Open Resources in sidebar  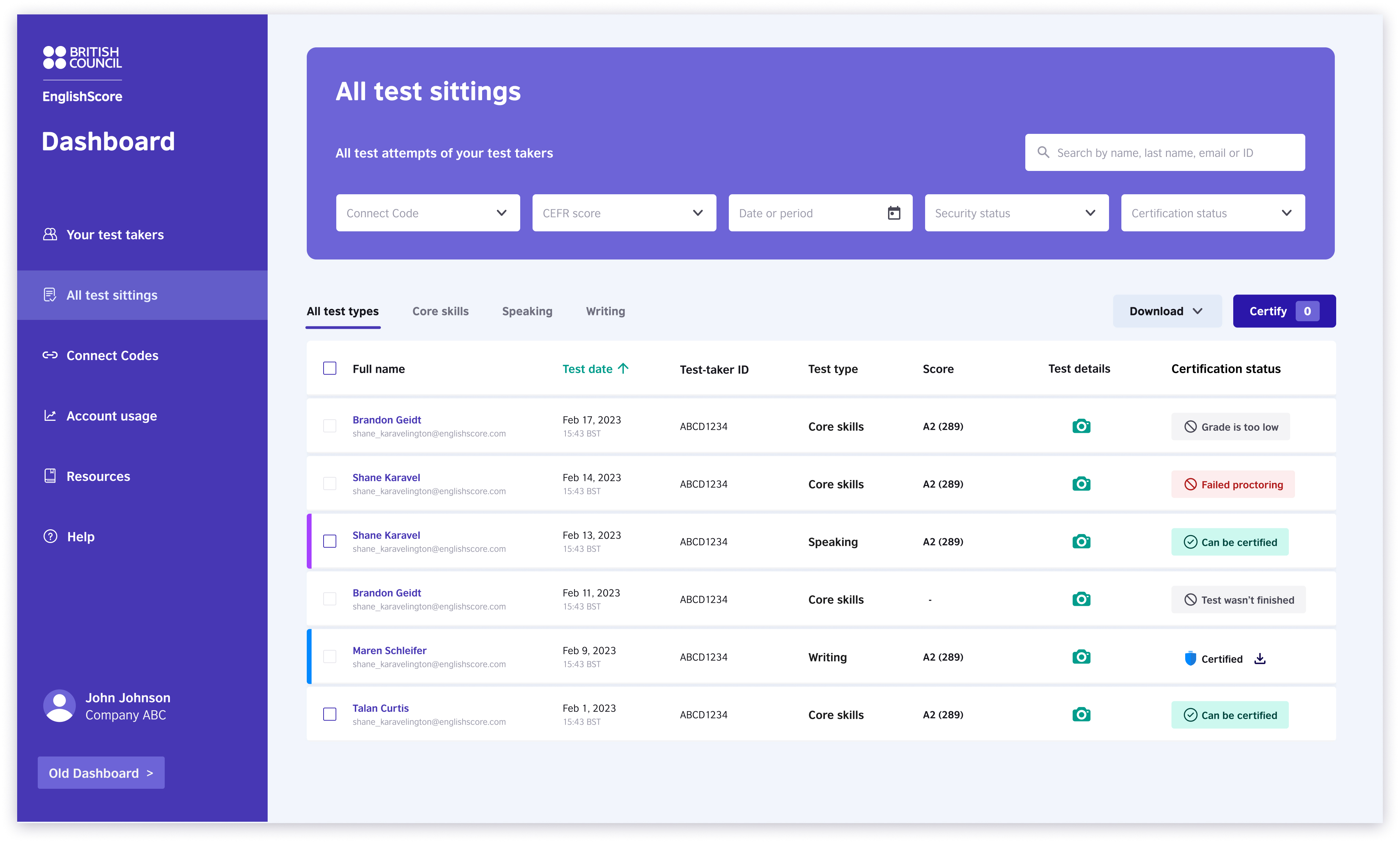142,476
